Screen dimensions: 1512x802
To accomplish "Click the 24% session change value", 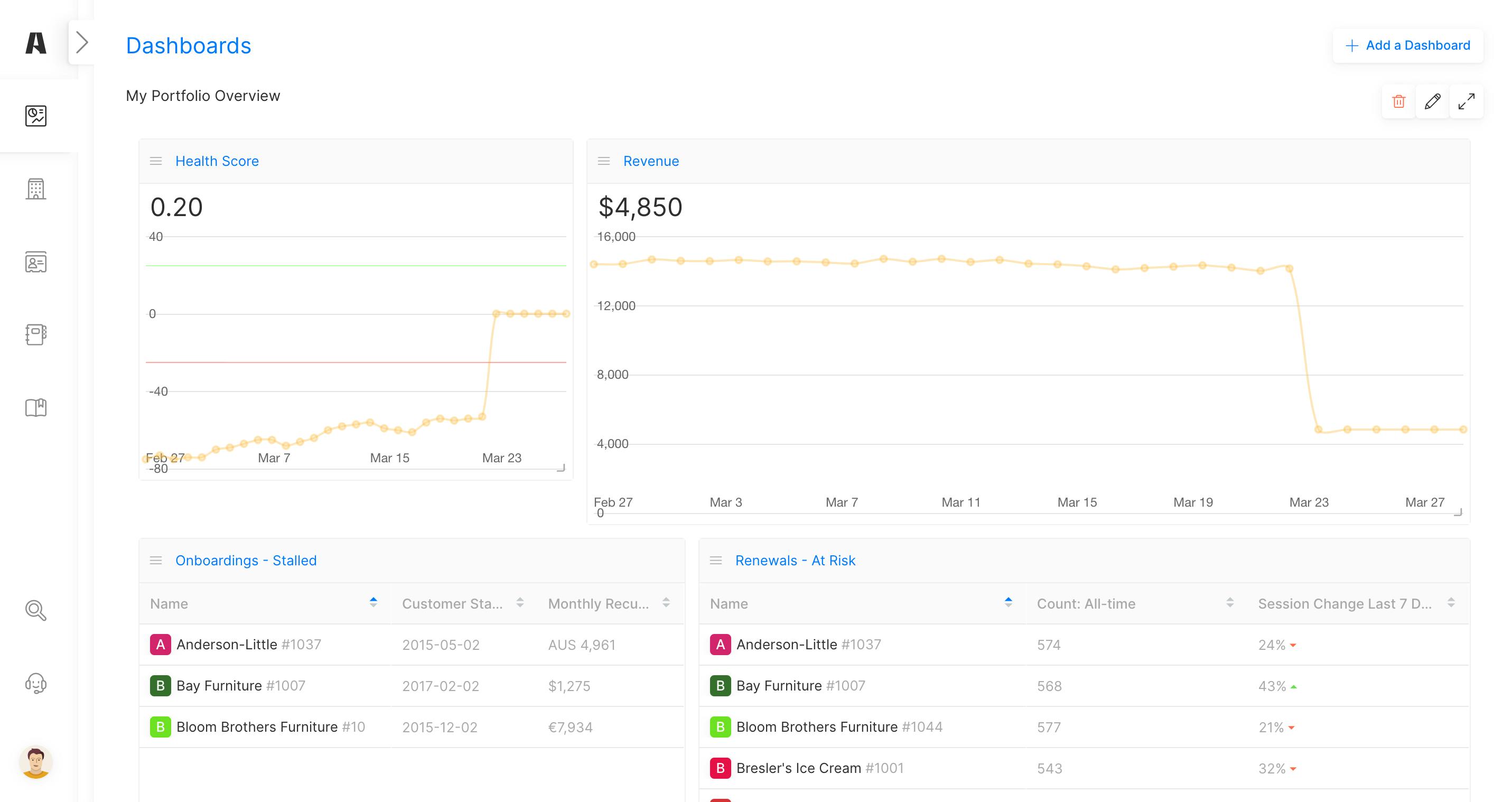I will pos(1272,645).
